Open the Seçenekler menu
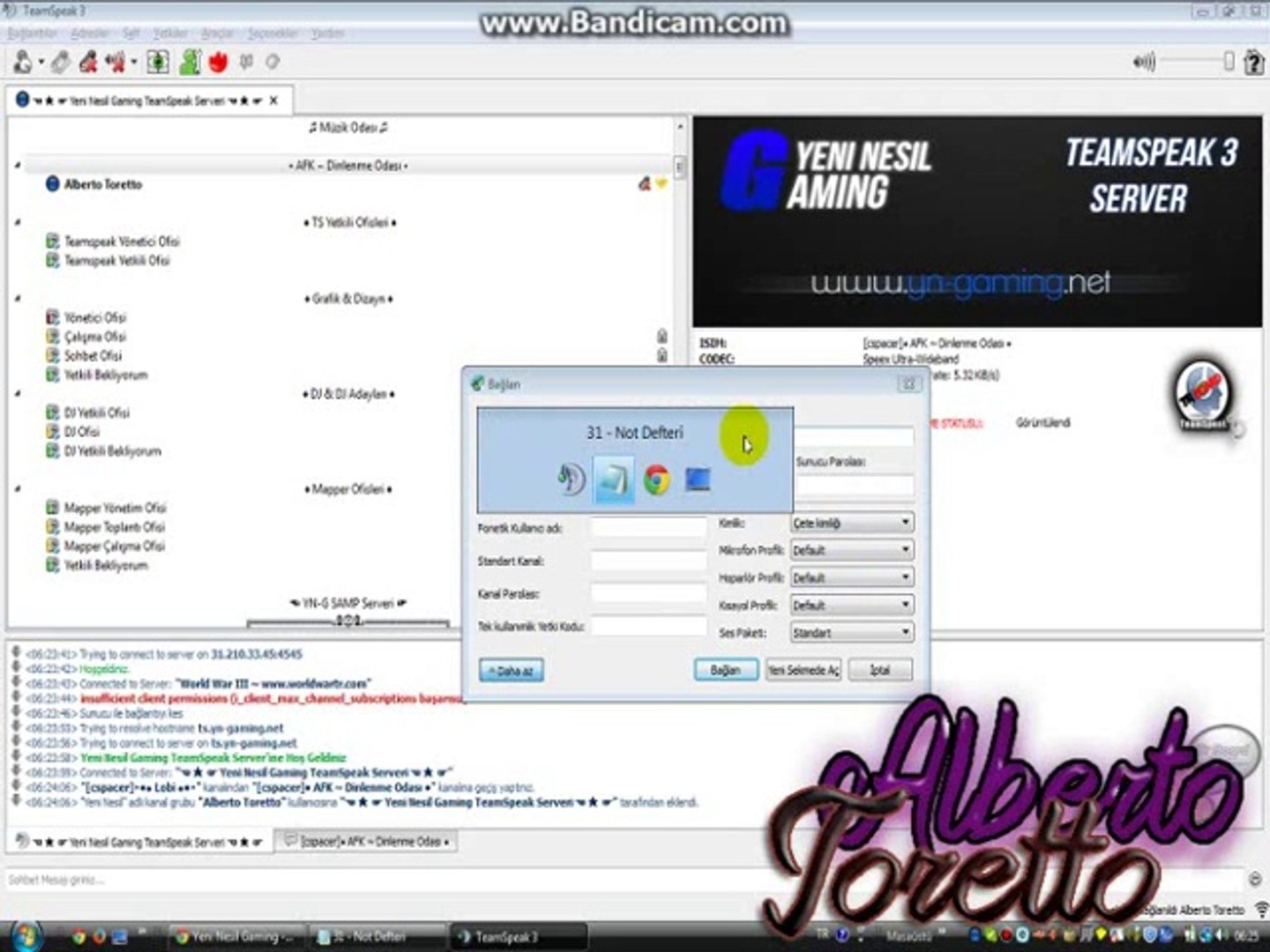Viewport: 1270px width, 952px height. coord(273,33)
